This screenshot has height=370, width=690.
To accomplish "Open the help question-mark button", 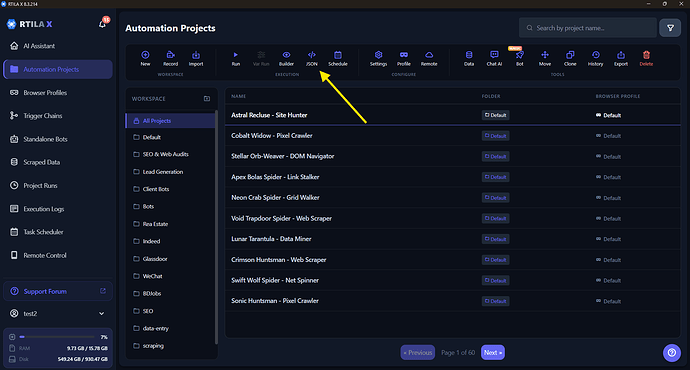I will [x=672, y=352].
